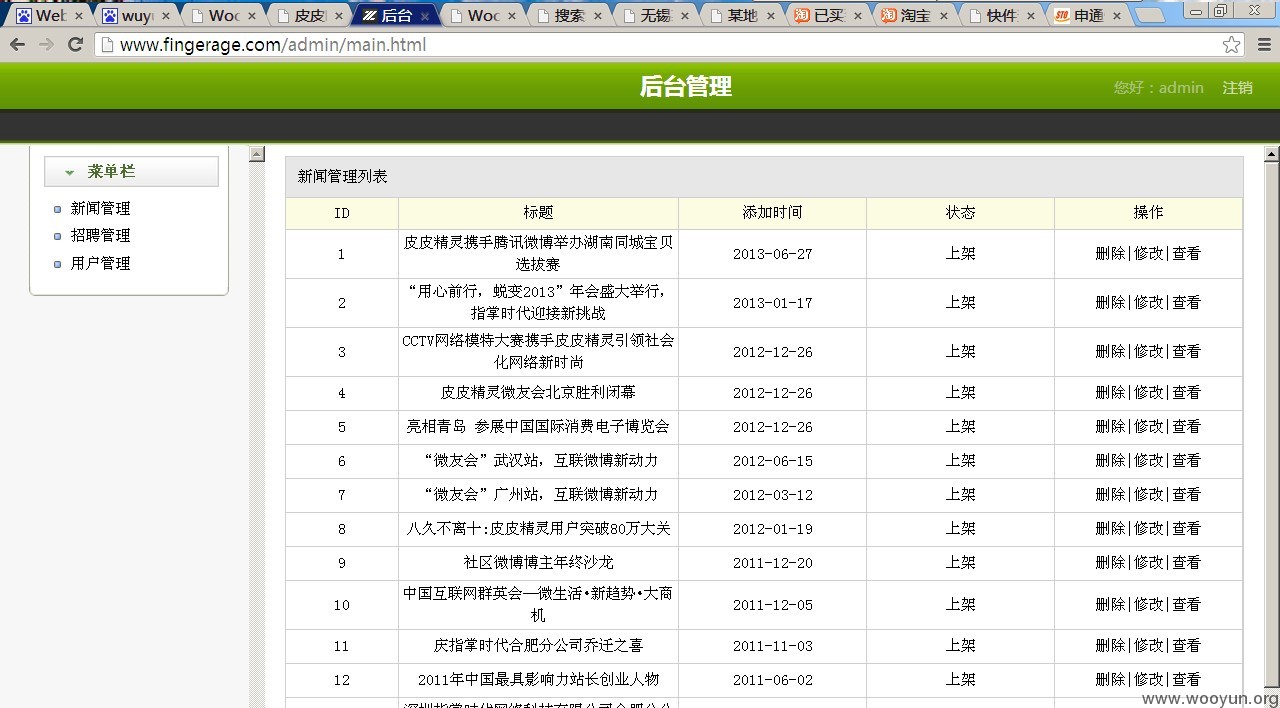Click title 亮相青岛 参展中国国际消费电子博览会
The height and width of the screenshot is (708, 1280).
click(538, 426)
